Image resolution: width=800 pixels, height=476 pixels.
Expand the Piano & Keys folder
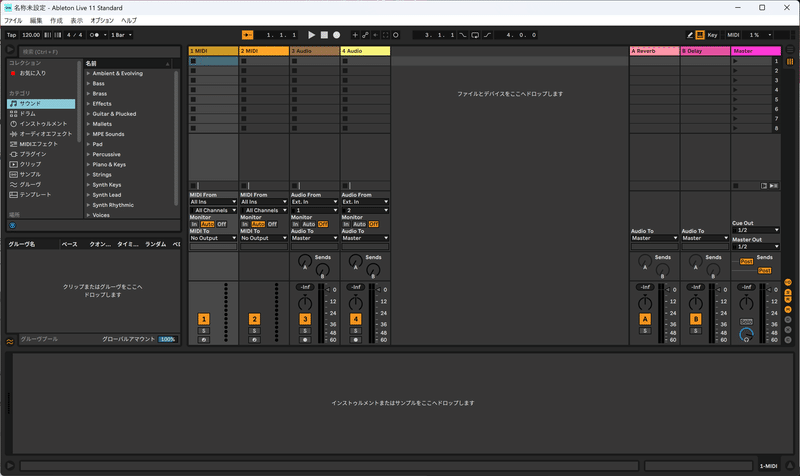point(88,164)
